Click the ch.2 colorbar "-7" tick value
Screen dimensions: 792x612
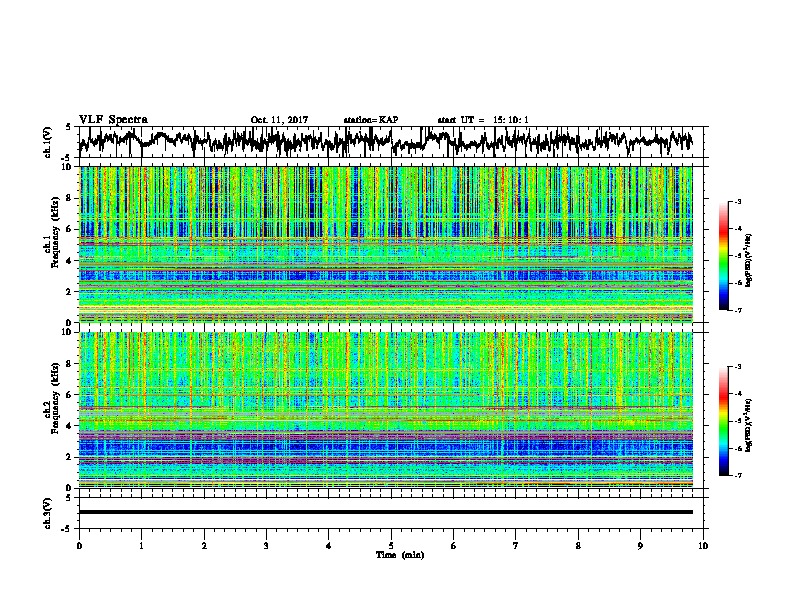[737, 475]
